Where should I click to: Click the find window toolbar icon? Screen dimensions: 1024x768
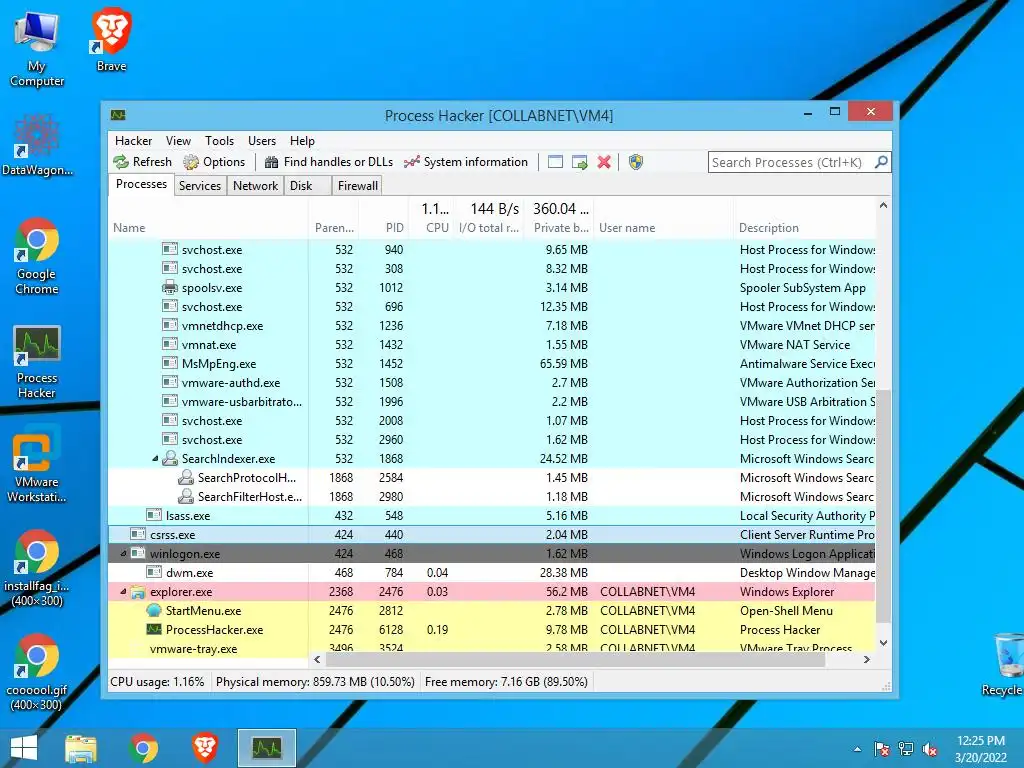[x=555, y=162]
